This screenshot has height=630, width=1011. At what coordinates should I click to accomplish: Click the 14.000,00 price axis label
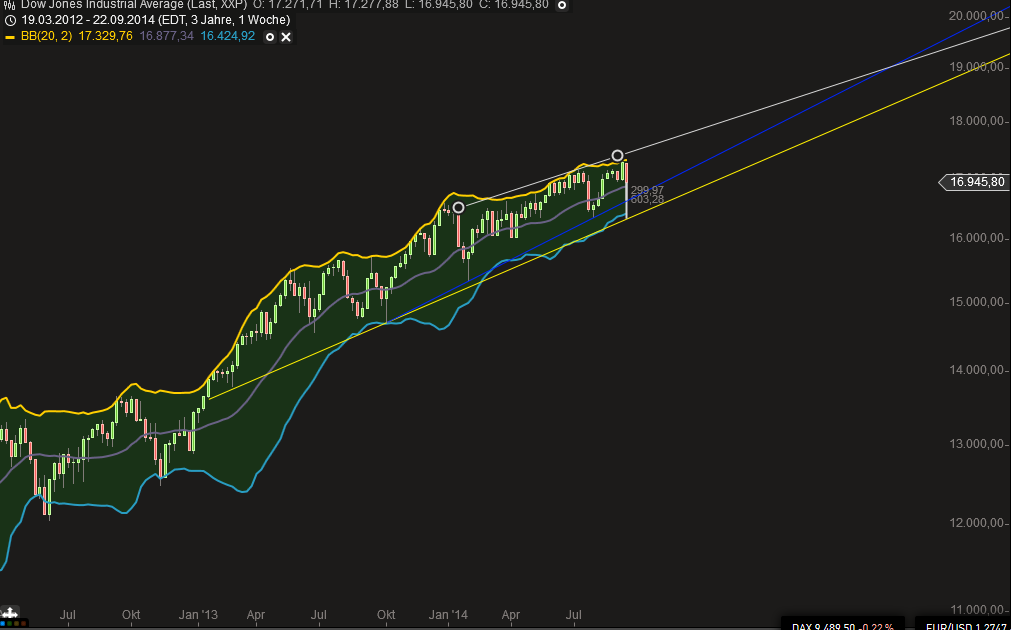click(x=977, y=371)
